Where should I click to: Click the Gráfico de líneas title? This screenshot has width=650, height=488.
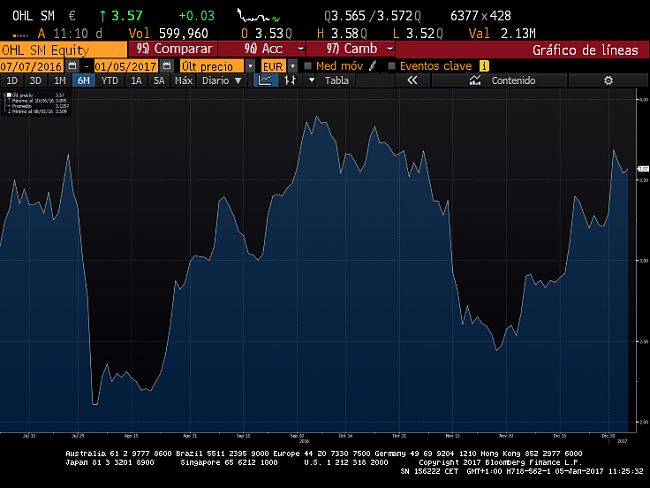coord(585,50)
